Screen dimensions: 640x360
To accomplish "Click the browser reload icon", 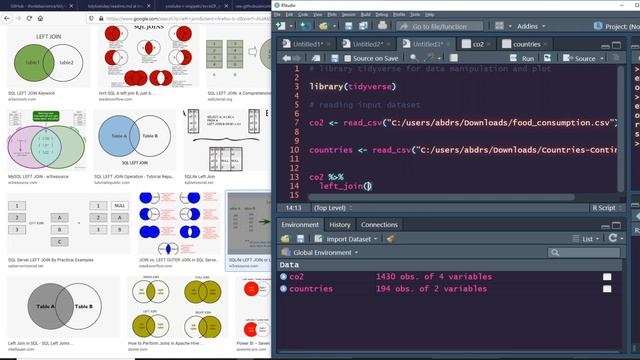I will coord(29,18).
